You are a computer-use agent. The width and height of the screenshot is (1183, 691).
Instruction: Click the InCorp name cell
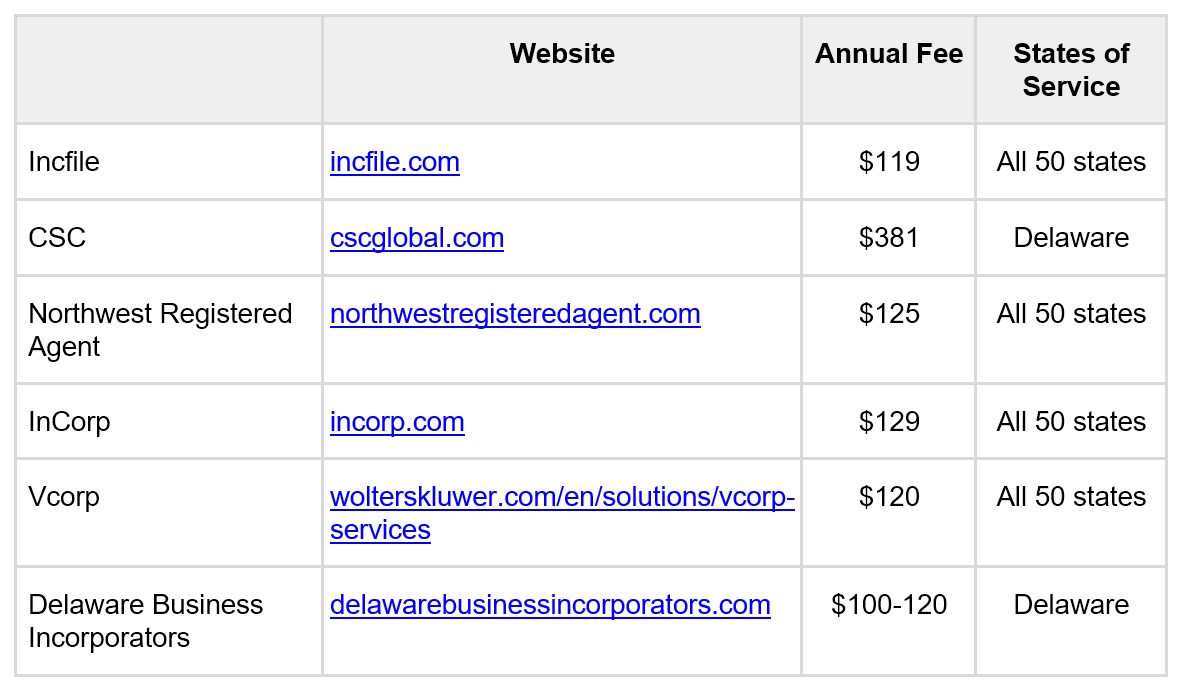point(69,422)
